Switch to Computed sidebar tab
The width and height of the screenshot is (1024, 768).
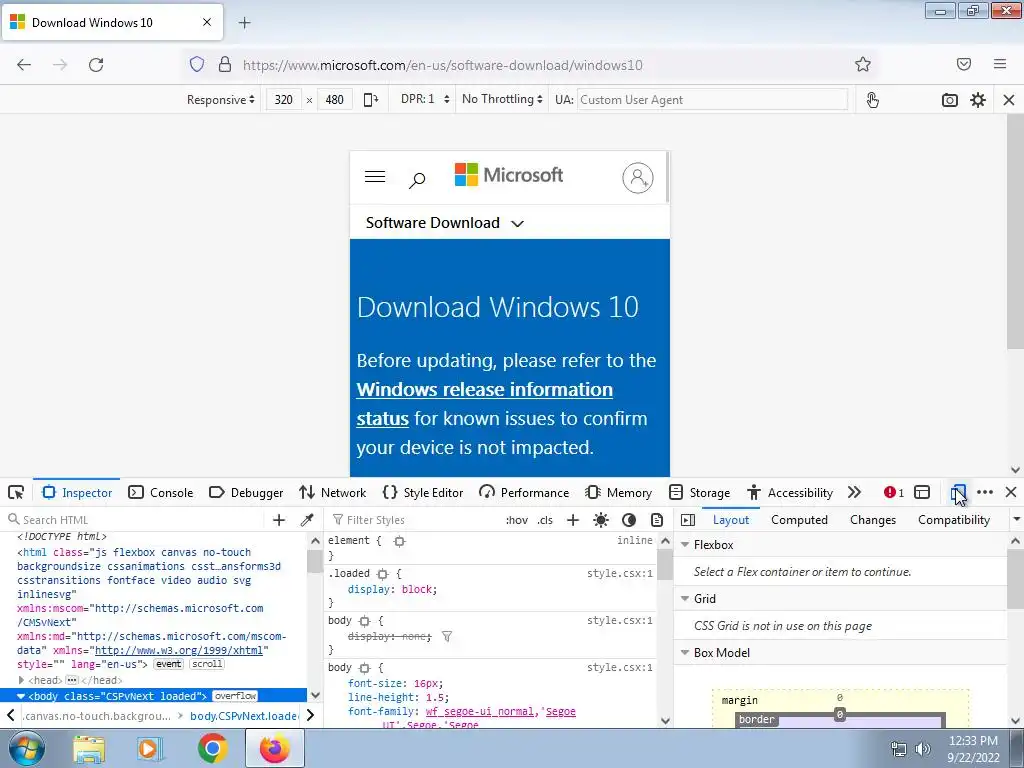tap(799, 520)
